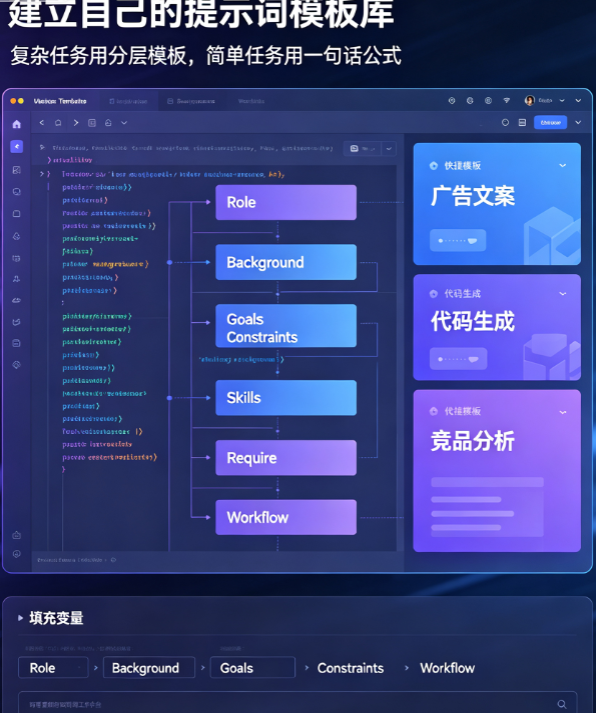Click the Workflow node block
This screenshot has width=596, height=713.
(x=286, y=517)
